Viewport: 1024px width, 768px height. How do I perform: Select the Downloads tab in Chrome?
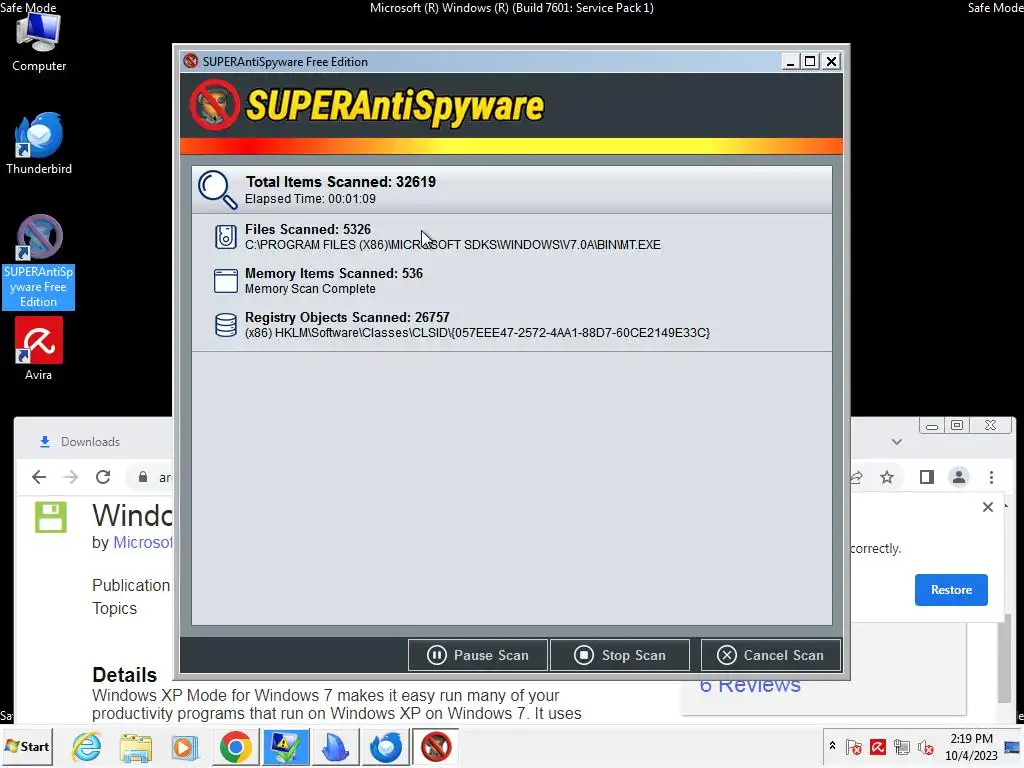click(x=80, y=442)
